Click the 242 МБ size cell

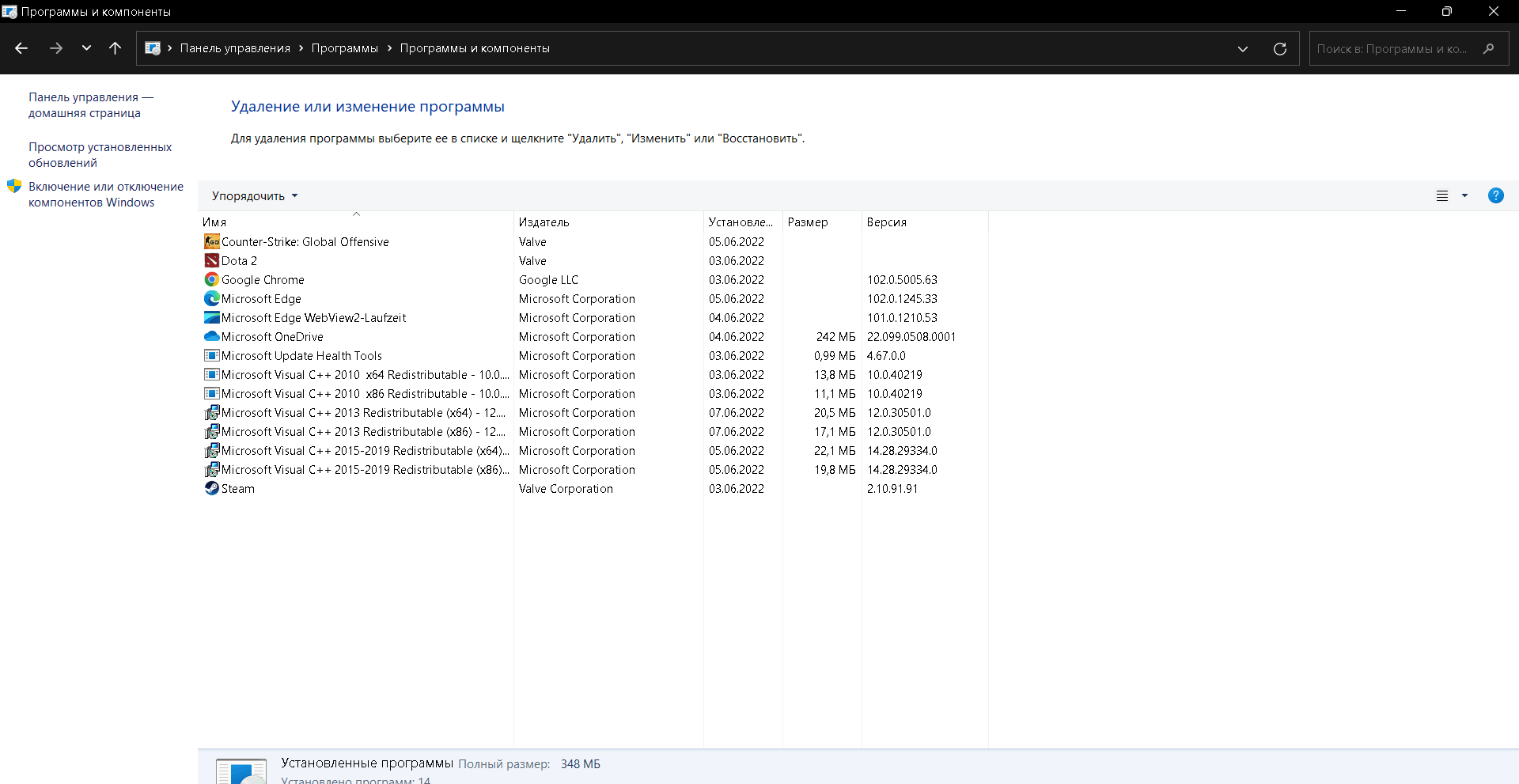click(835, 336)
